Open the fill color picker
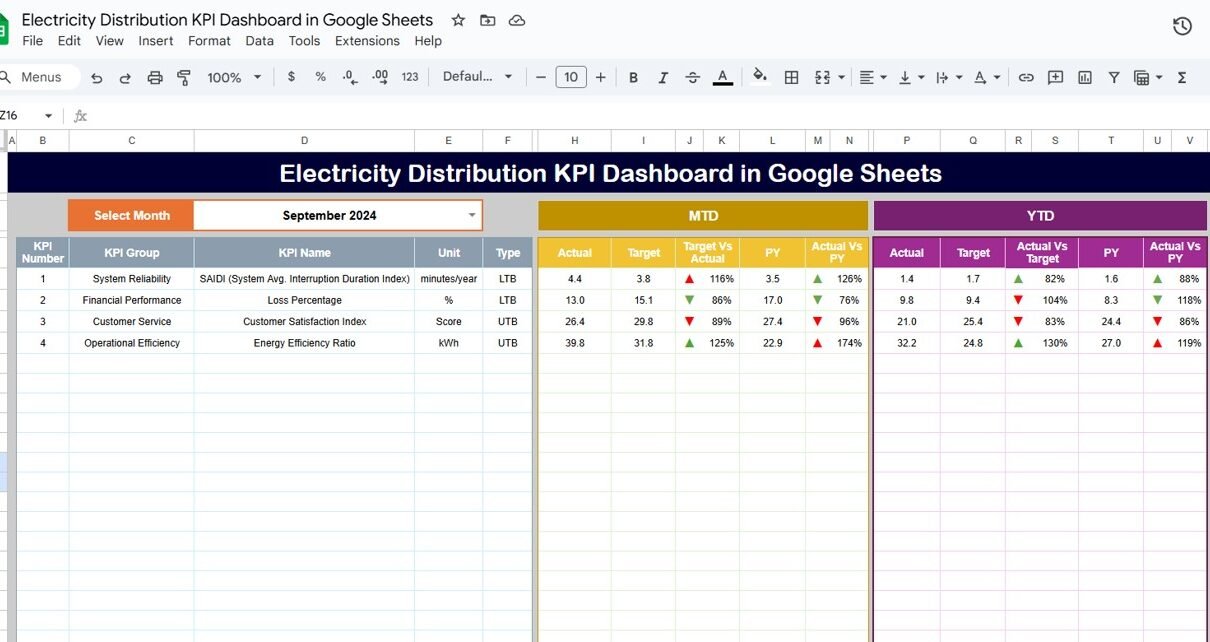This screenshot has height=642, width=1210. point(760,77)
